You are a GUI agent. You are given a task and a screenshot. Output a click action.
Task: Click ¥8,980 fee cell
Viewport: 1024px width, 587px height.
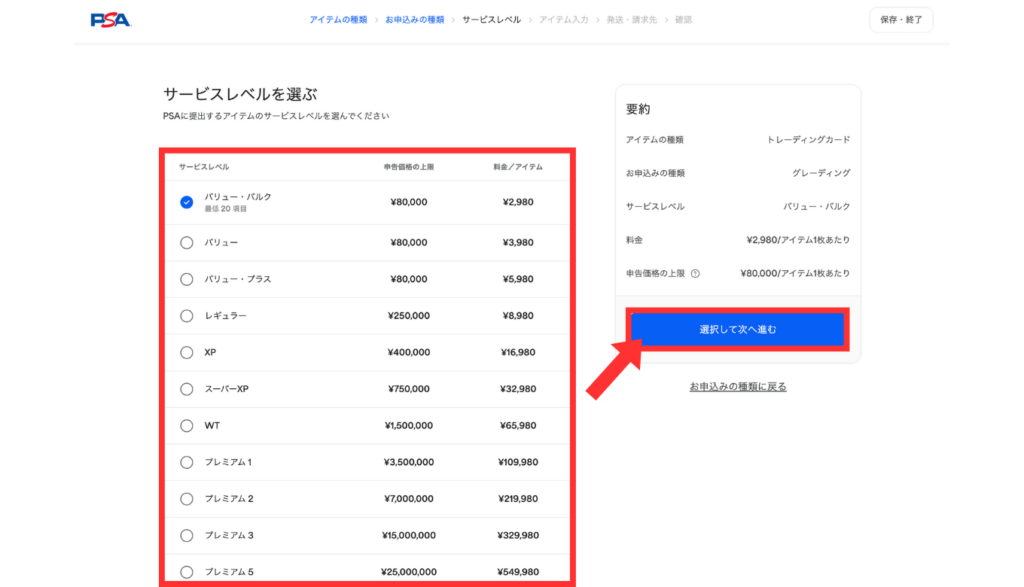(x=518, y=316)
